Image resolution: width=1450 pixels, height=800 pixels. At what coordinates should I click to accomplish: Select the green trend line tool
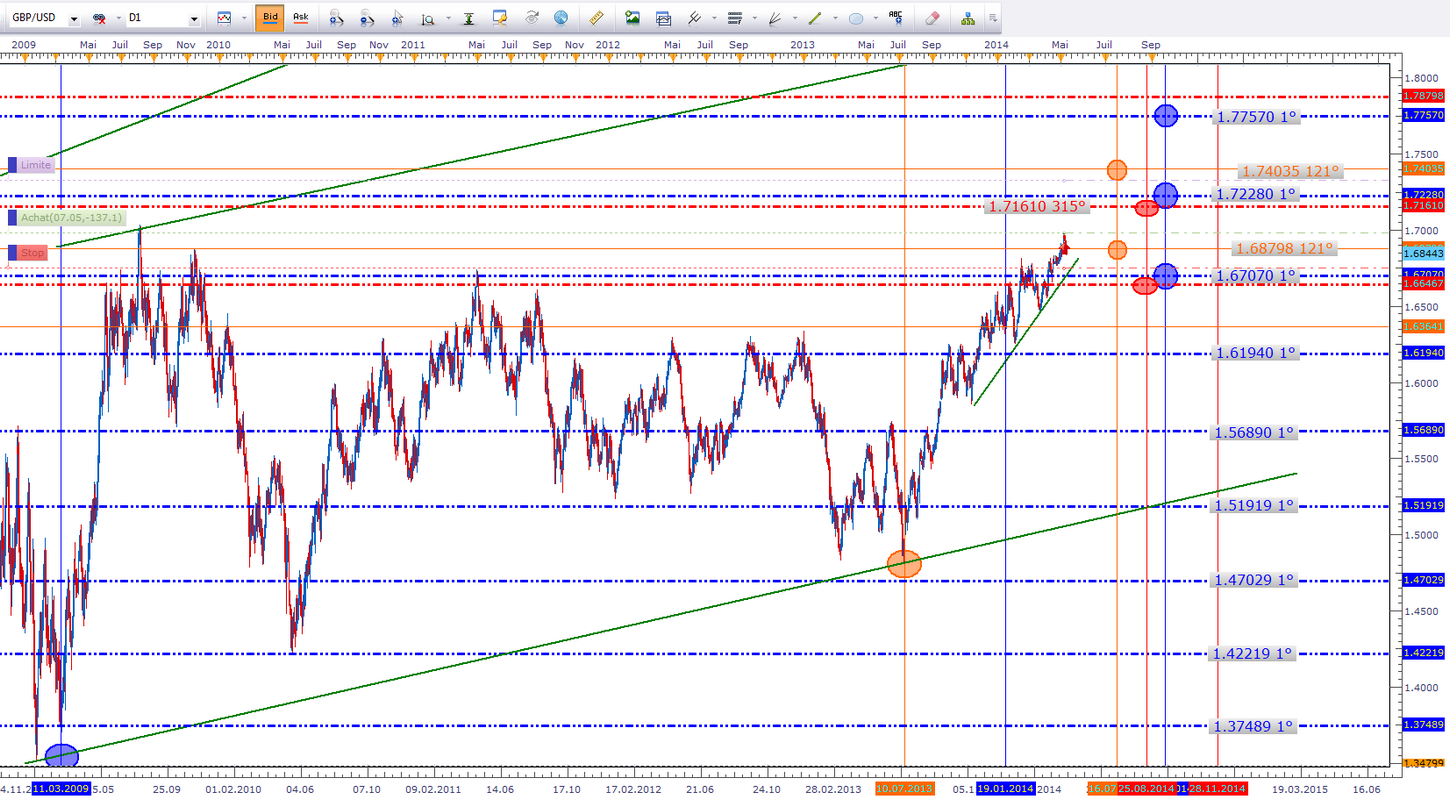pyautogui.click(x=814, y=18)
